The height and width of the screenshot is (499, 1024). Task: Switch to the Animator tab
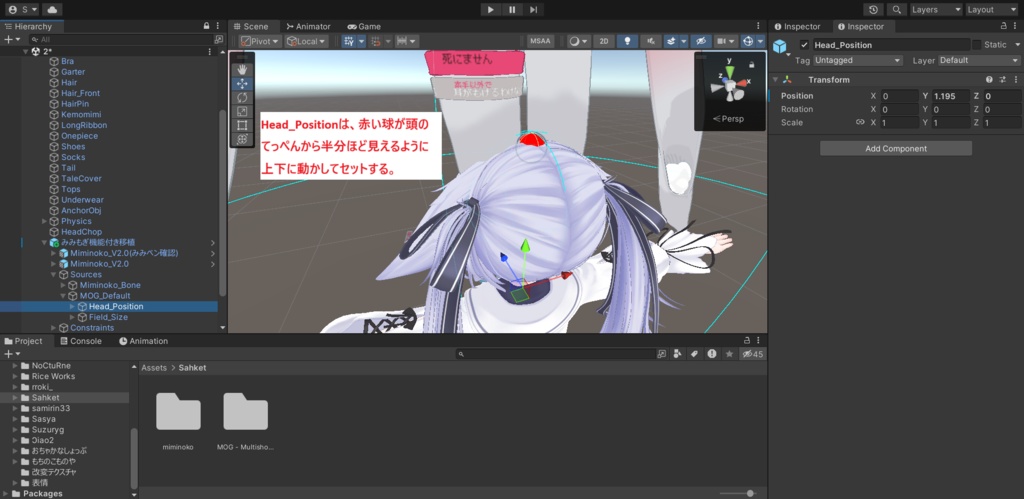pos(308,26)
